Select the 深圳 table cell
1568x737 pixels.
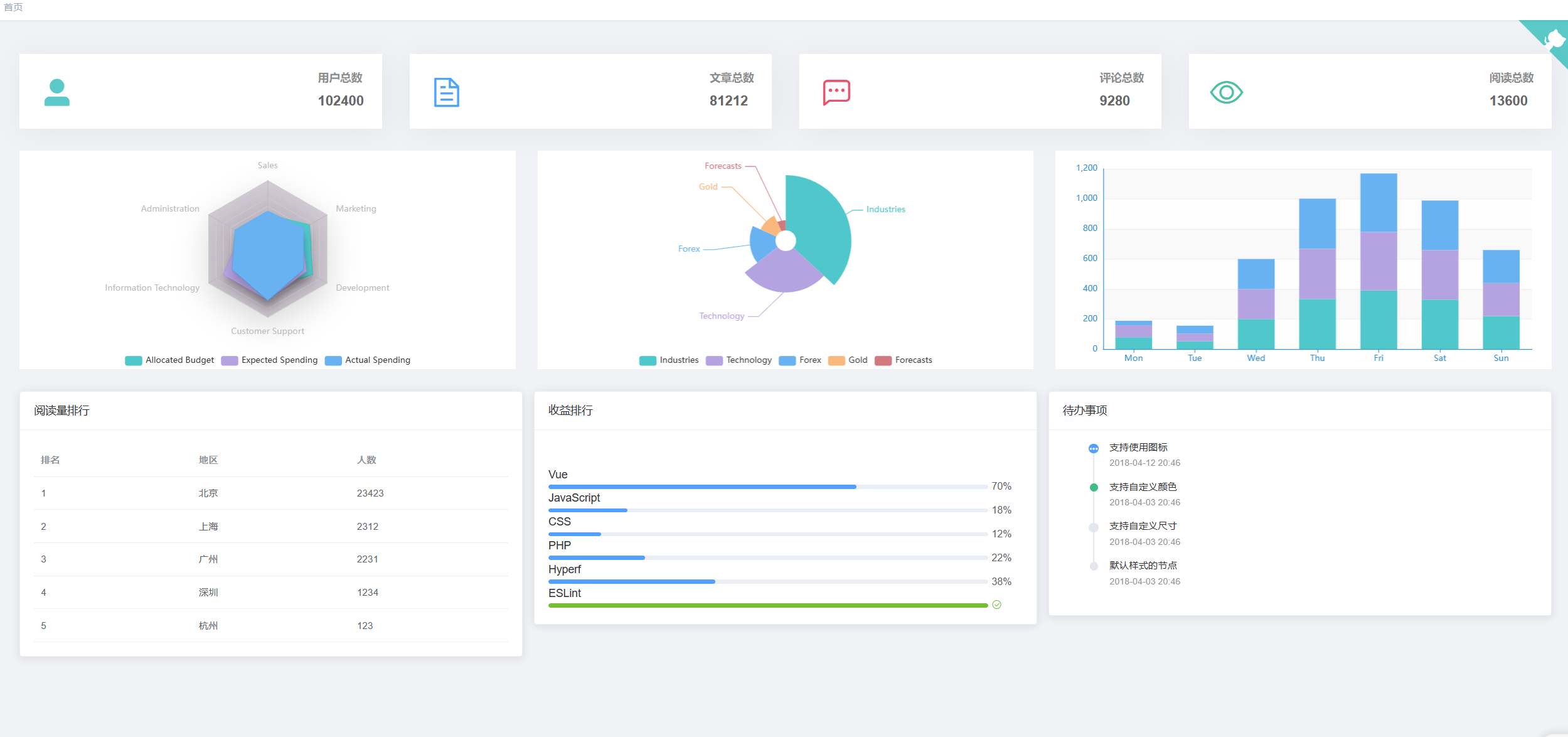(x=208, y=593)
